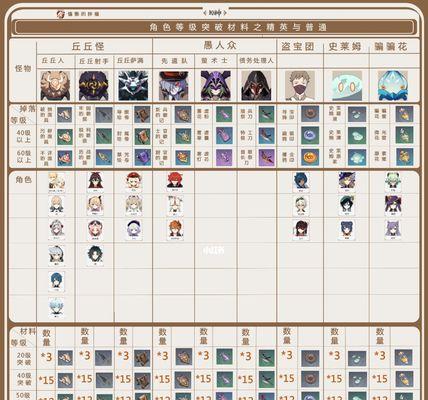
Task: Click the 债务处理人 dark hooded portrait
Action: (x=256, y=85)
